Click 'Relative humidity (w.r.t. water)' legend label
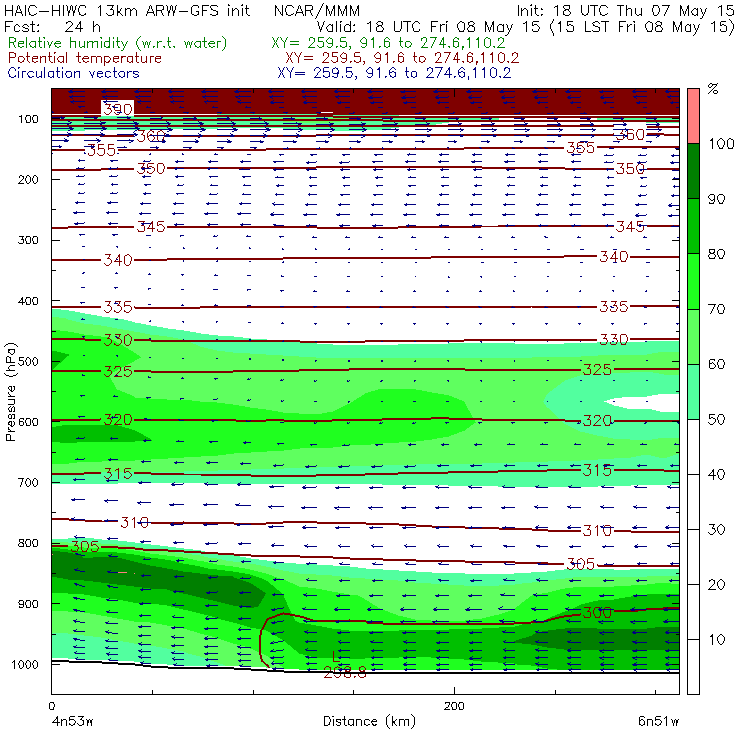This screenshot has width=740, height=740. coord(118,43)
